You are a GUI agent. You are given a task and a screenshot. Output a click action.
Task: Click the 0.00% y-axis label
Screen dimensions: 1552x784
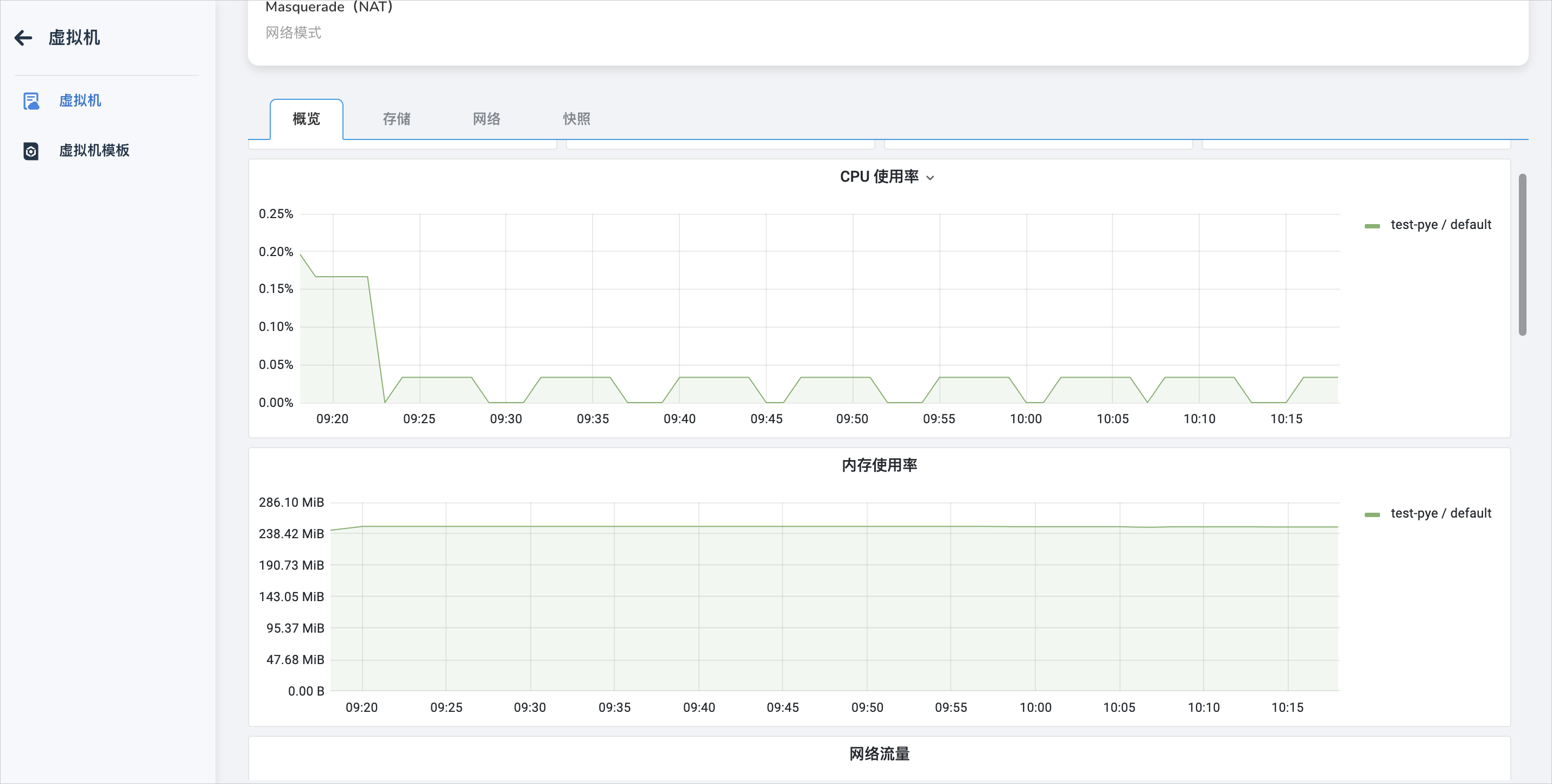pos(276,403)
